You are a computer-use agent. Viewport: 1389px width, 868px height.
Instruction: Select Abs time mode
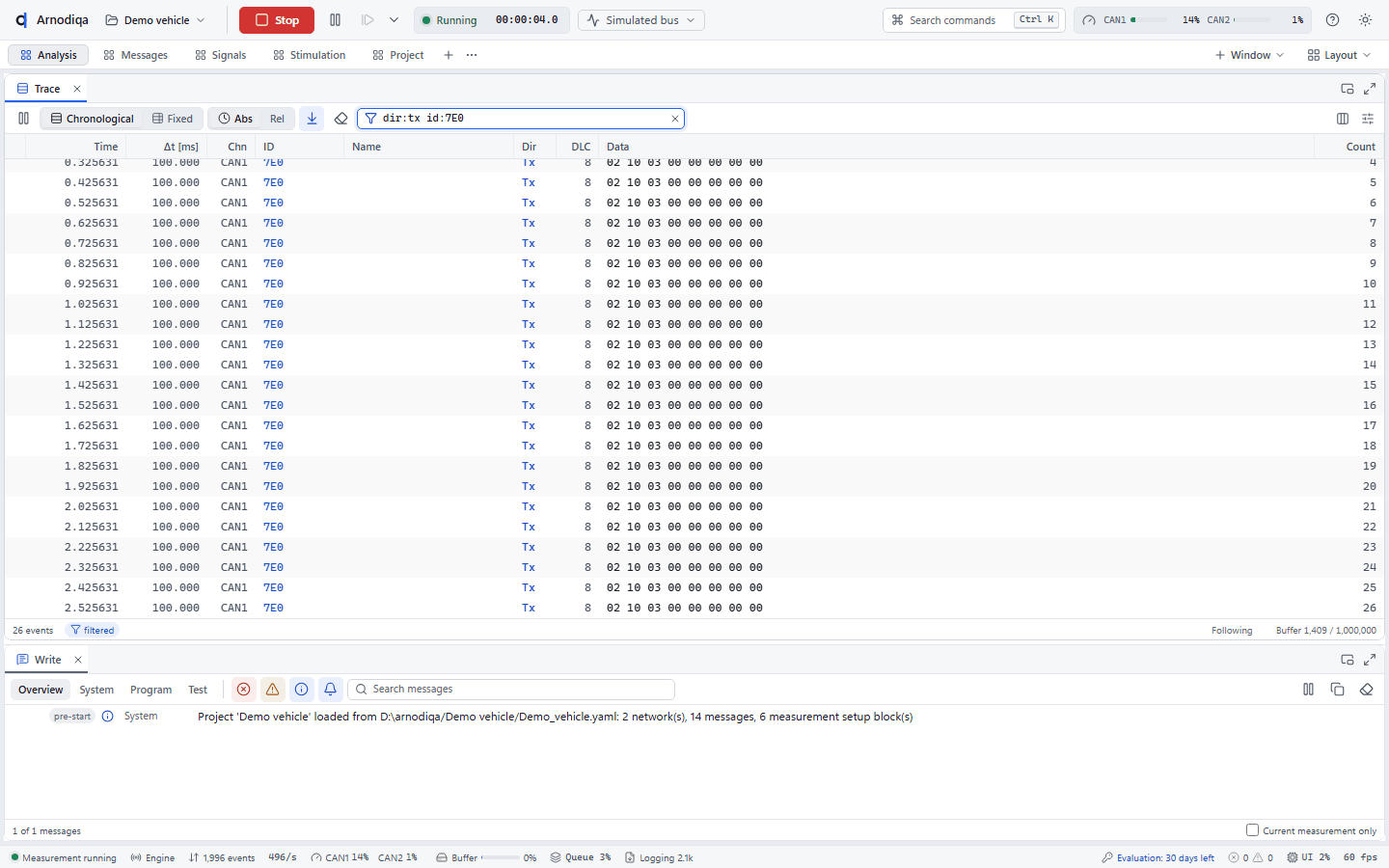click(235, 119)
